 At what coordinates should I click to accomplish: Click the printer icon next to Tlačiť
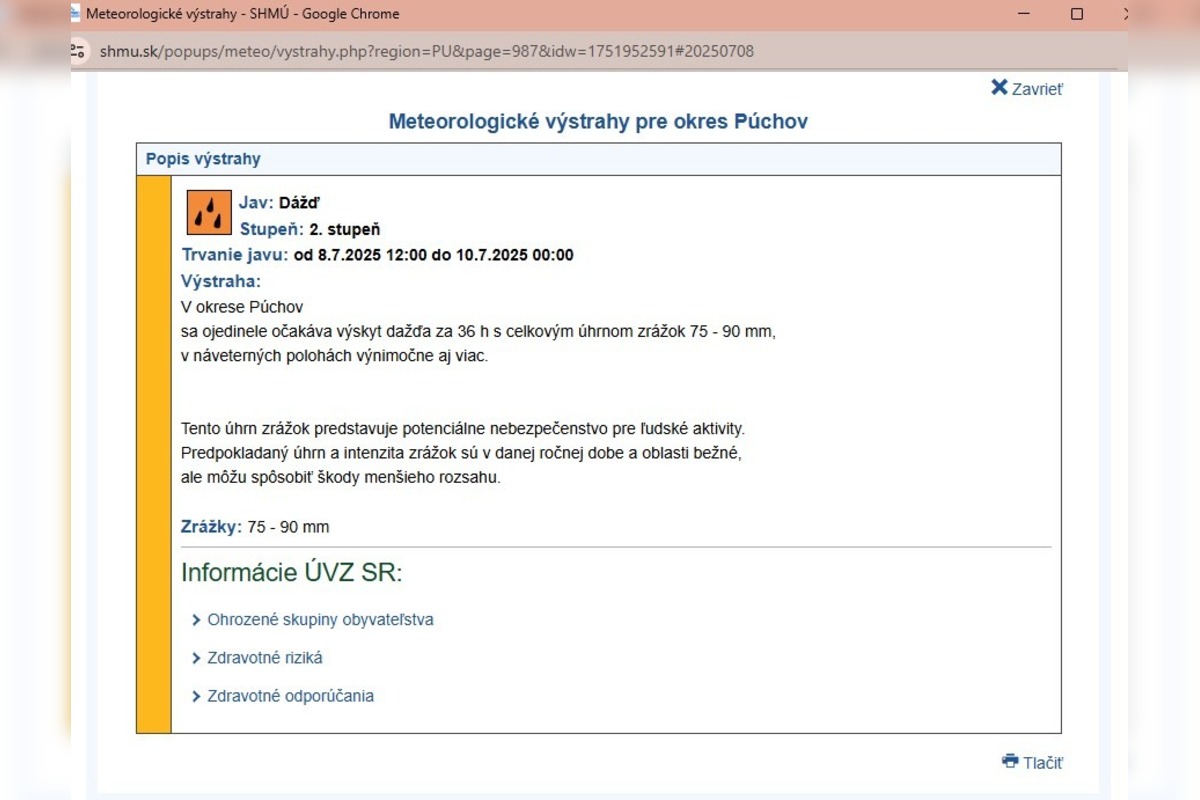(1010, 761)
